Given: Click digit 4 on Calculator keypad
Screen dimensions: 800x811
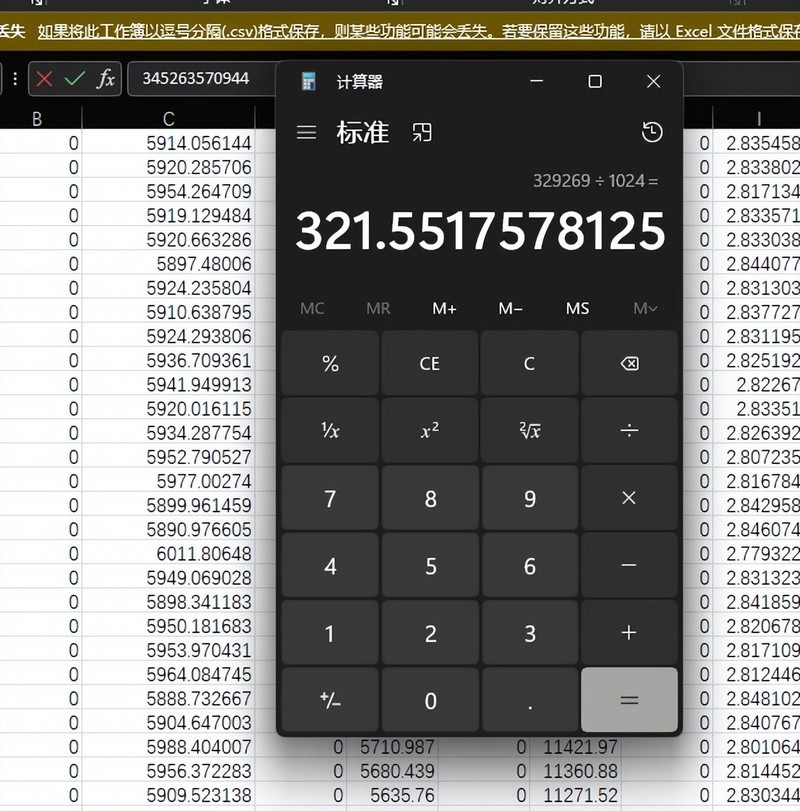Looking at the screenshot, I should [330, 565].
